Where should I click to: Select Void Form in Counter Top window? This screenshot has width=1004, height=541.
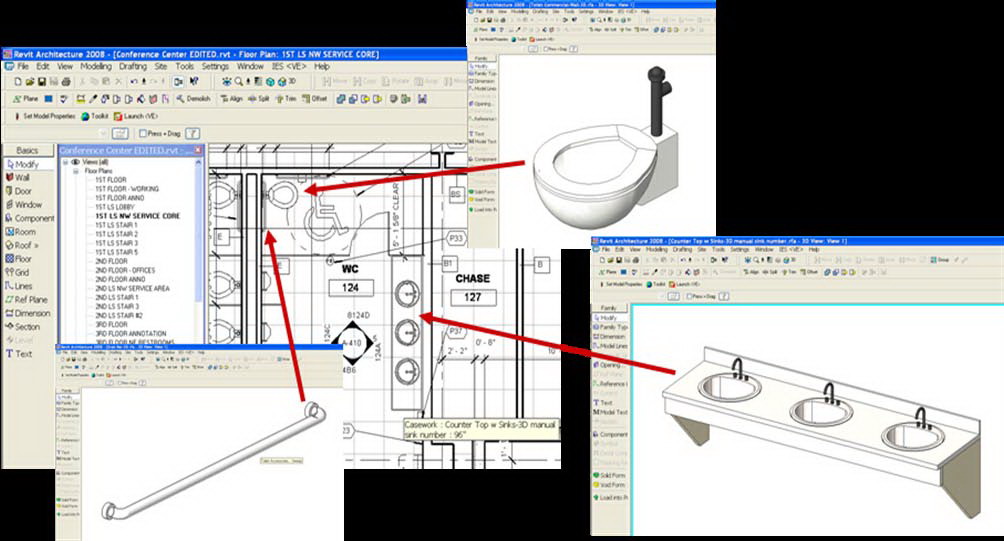coord(609,485)
